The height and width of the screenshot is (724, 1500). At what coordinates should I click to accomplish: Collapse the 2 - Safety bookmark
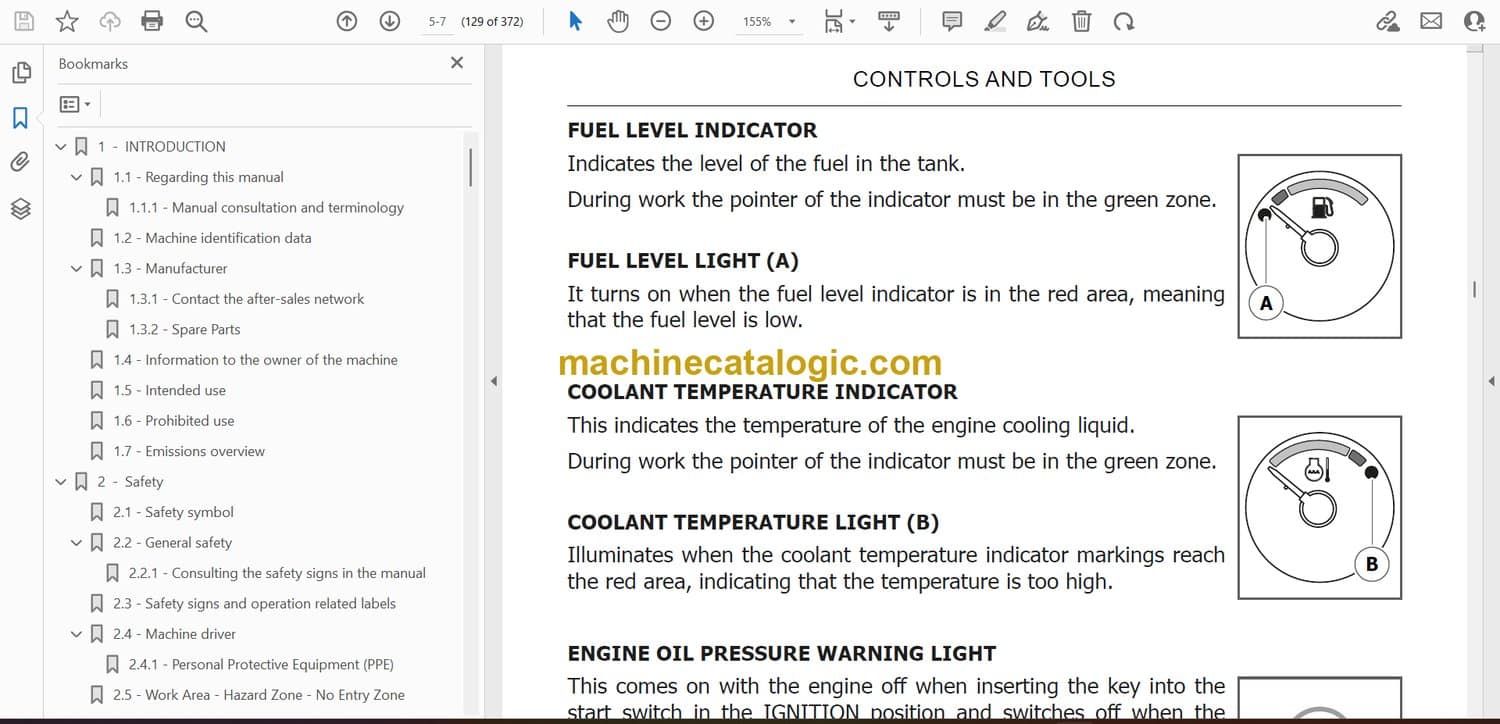pyautogui.click(x=62, y=482)
